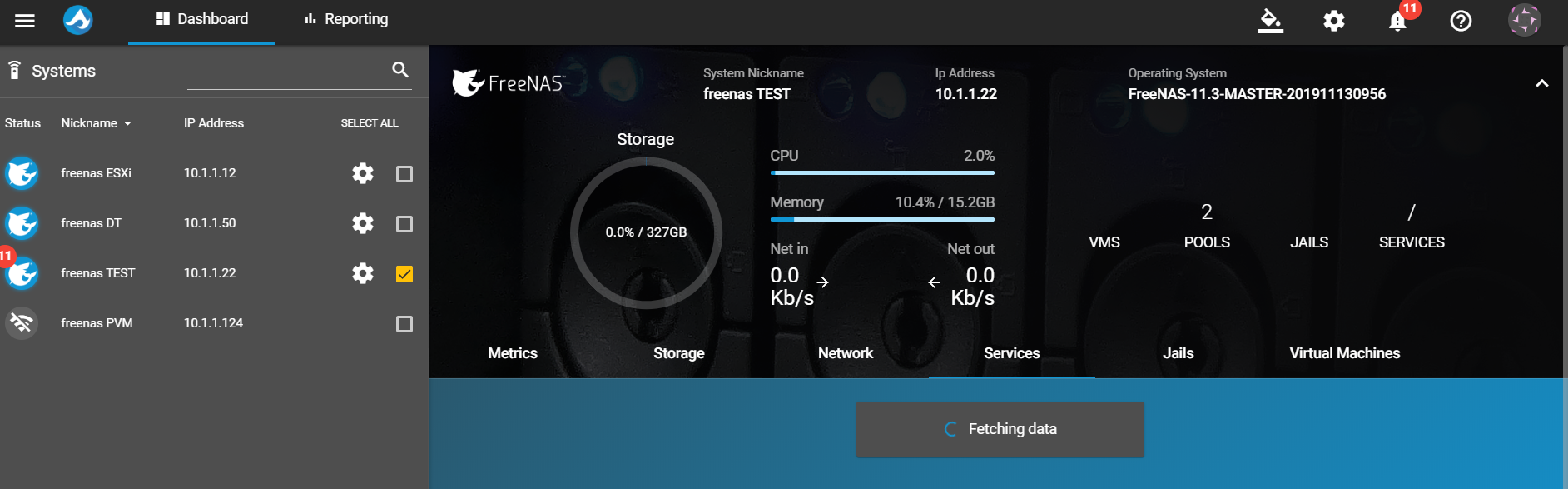Click the freenas DT system name

(x=92, y=223)
